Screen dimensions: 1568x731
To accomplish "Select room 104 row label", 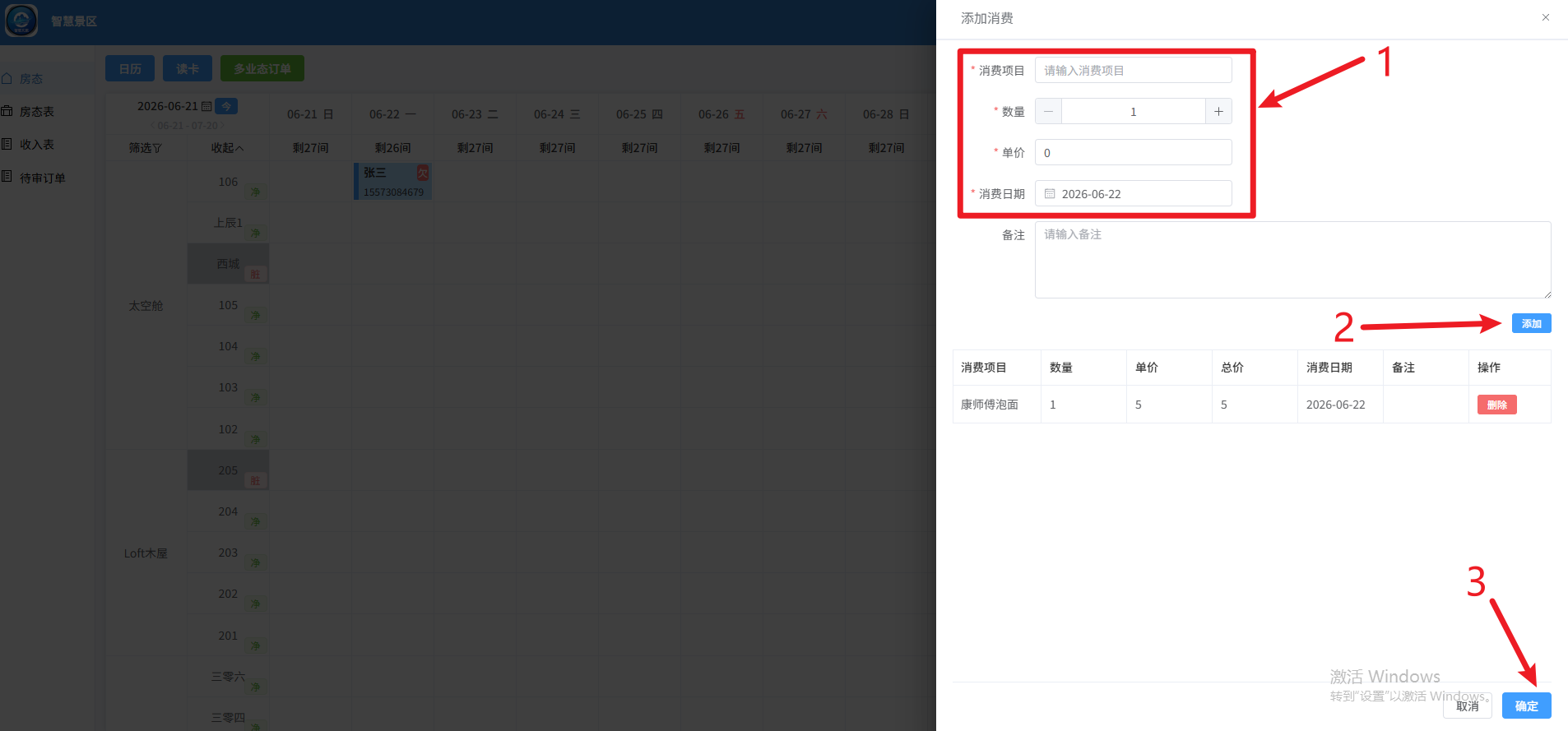I will pos(228,346).
